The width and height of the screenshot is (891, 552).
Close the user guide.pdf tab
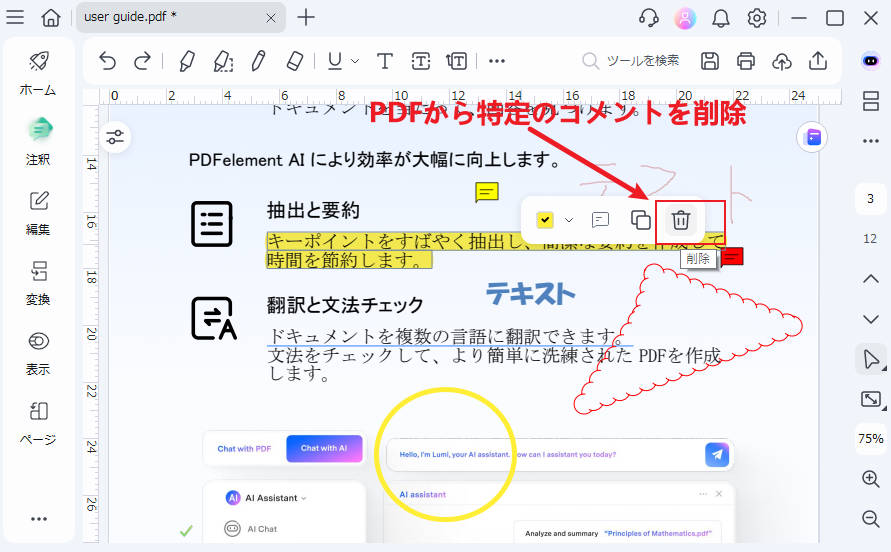(x=271, y=18)
